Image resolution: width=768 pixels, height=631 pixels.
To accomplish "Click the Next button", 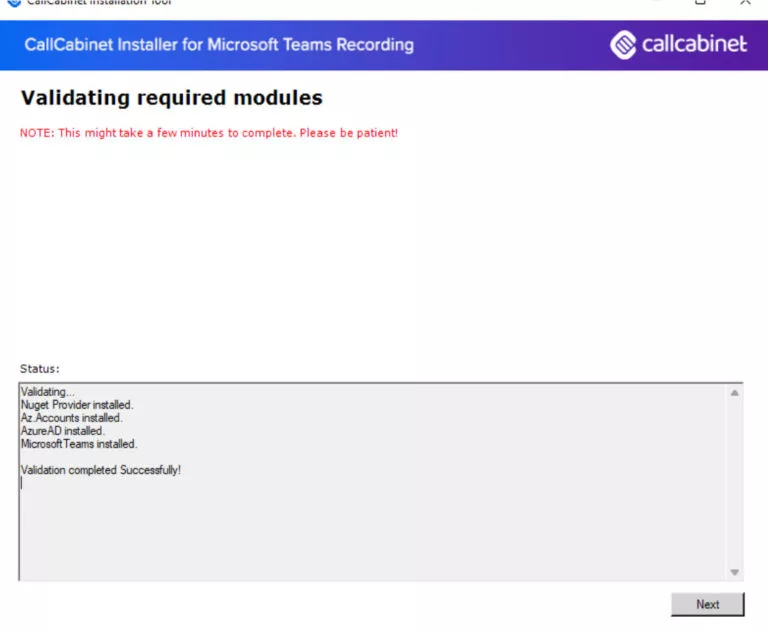I will pos(707,604).
